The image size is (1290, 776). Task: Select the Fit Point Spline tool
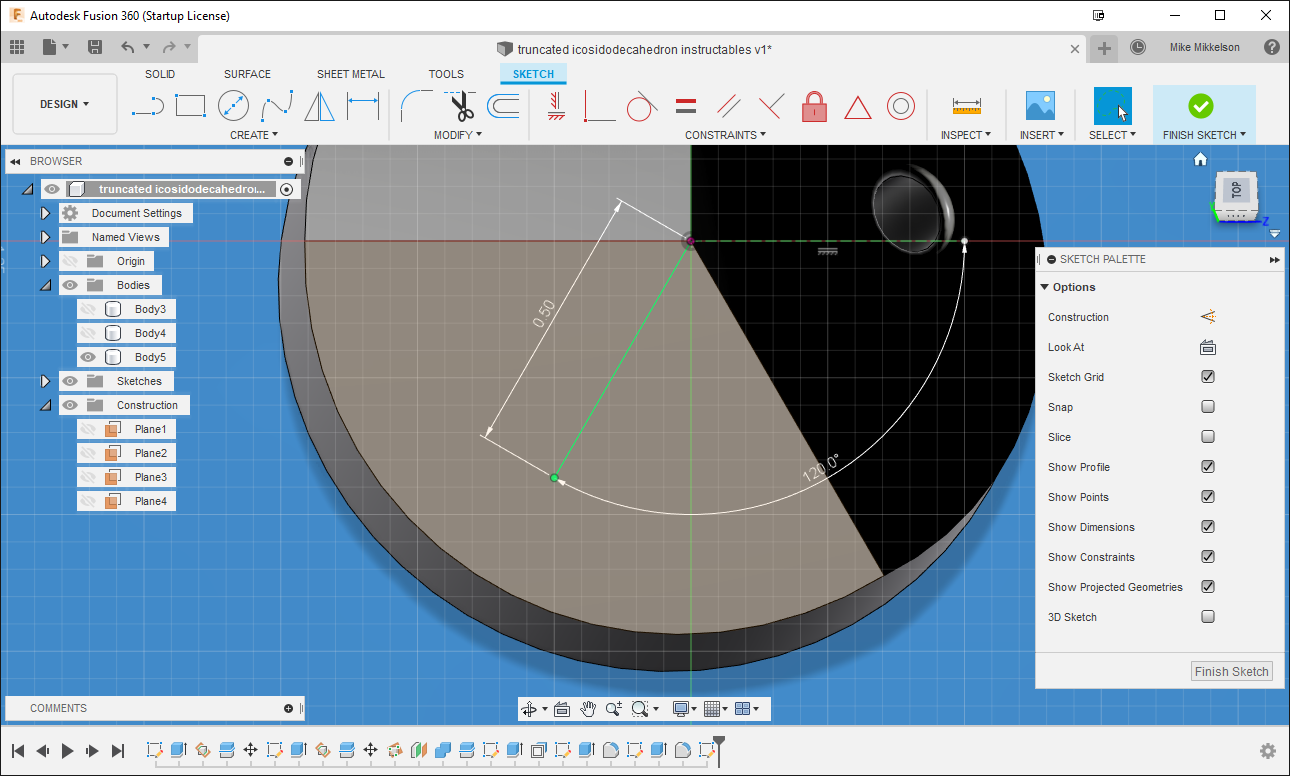point(276,105)
